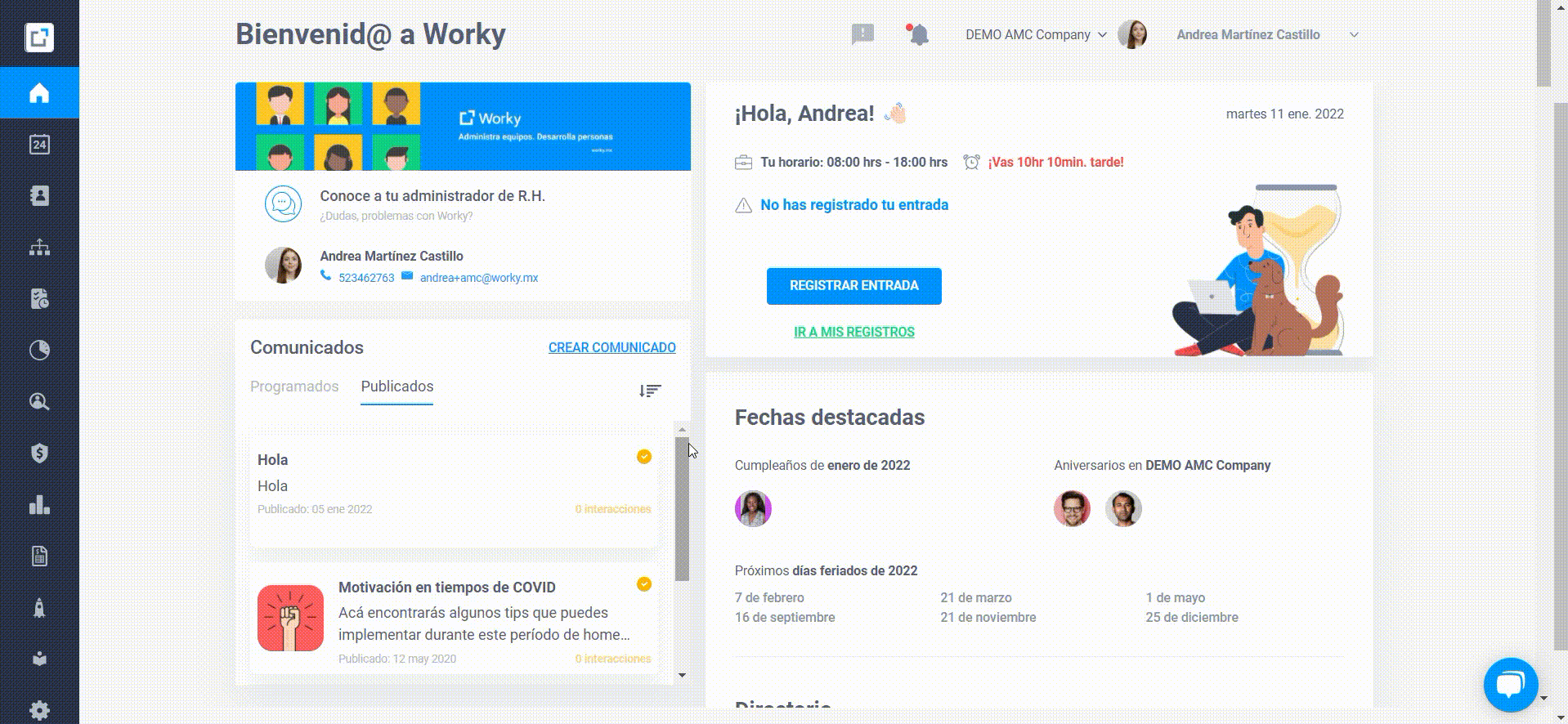Open the documents sheet sidebar icon

pyautogui.click(x=39, y=556)
